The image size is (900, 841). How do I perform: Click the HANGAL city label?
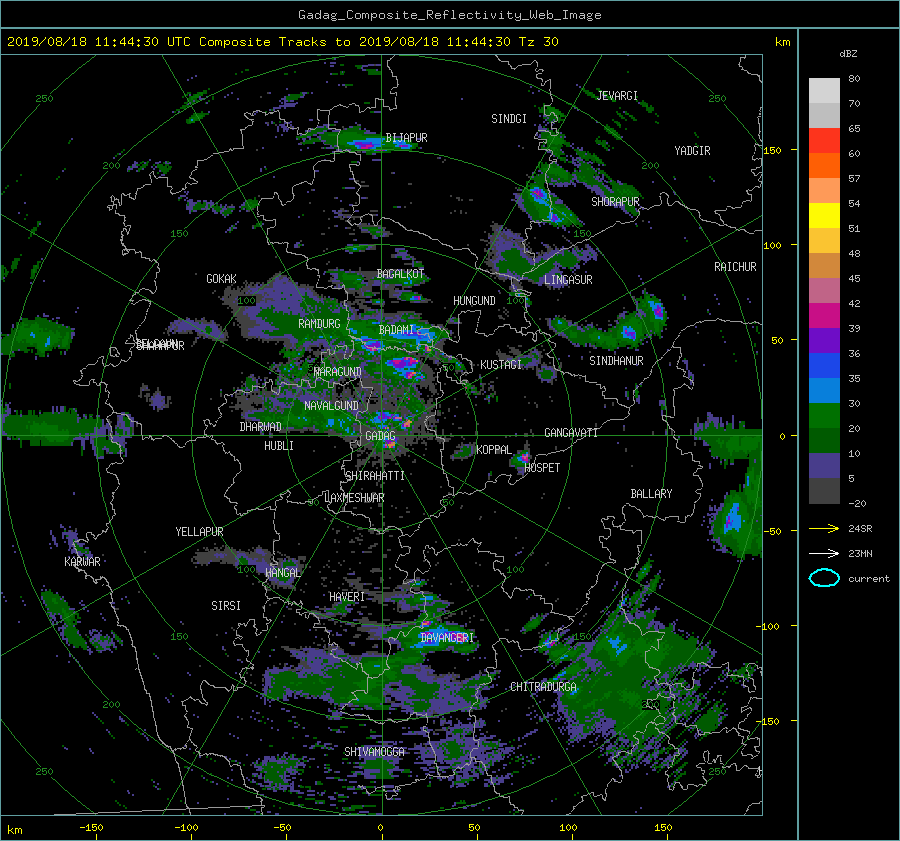[282, 573]
